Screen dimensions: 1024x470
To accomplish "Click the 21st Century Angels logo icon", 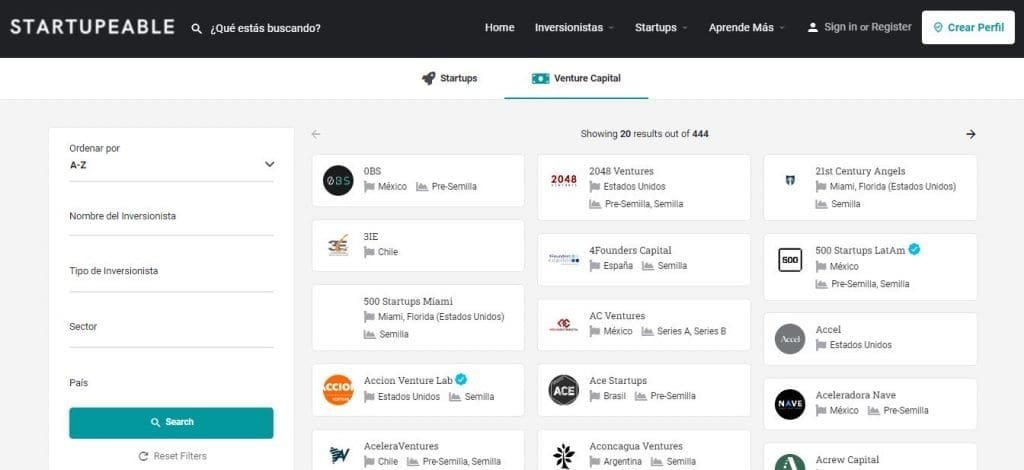I will pos(790,180).
